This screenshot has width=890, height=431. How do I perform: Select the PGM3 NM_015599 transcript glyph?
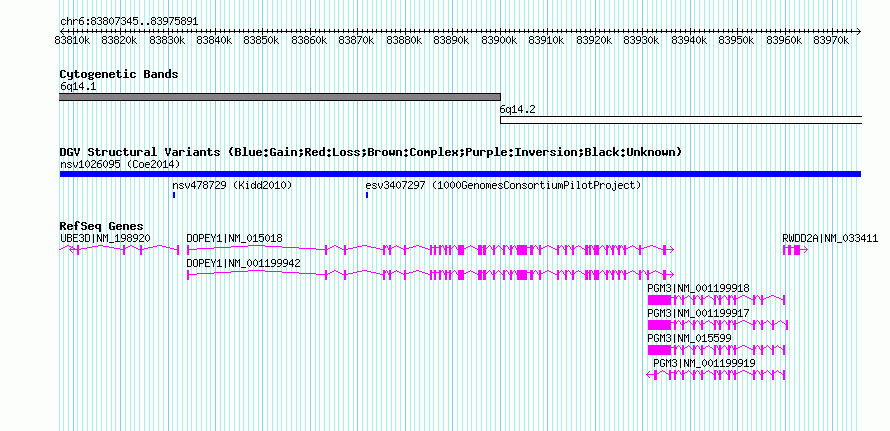[716, 350]
